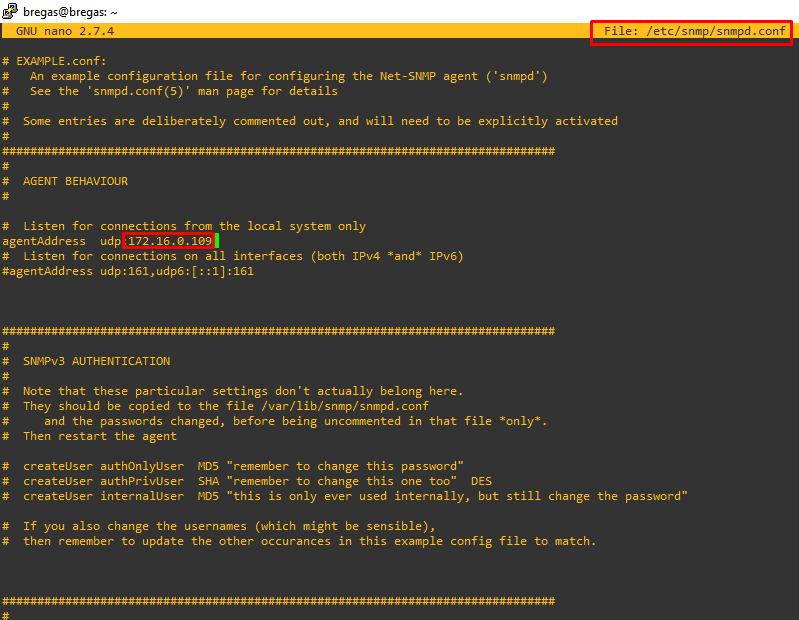799x620 pixels.
Task: Click the IP address 172.16.0.109
Action: point(170,241)
